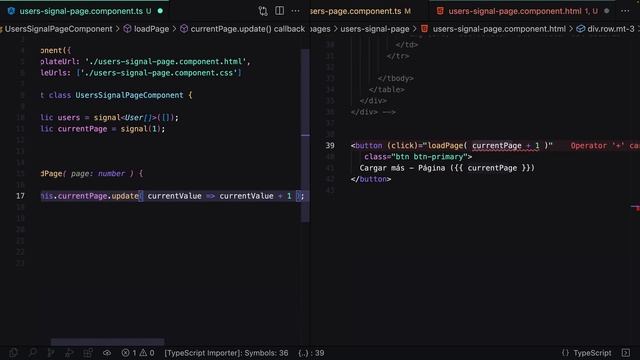The image size is (640, 360).
Task: Click the '</div> -->' comment end line
Action: point(373,112)
